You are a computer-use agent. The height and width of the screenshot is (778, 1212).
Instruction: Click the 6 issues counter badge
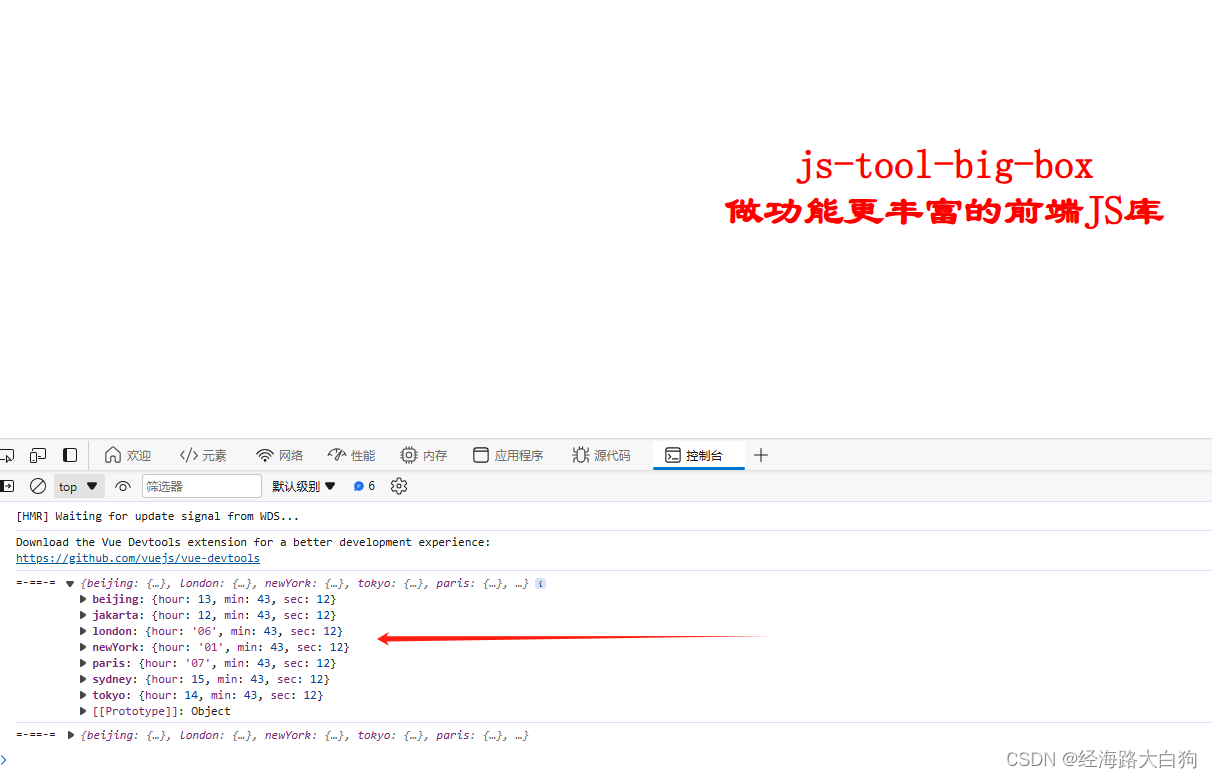coord(364,486)
